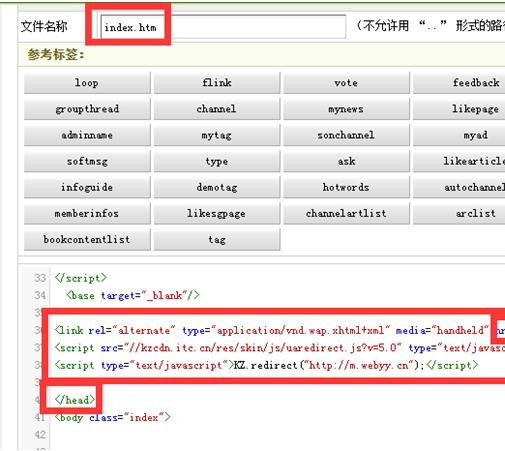This screenshot has height=451, width=505.
Task: Insert the loop tag
Action: click(87, 83)
